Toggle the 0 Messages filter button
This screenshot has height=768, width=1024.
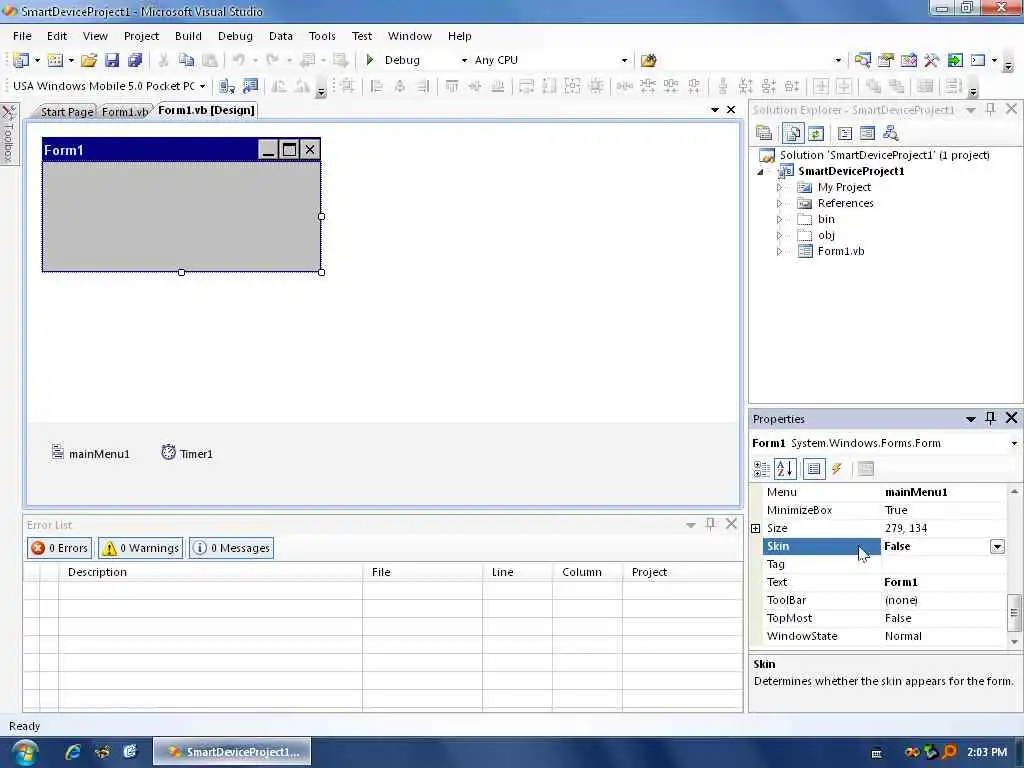pos(231,548)
